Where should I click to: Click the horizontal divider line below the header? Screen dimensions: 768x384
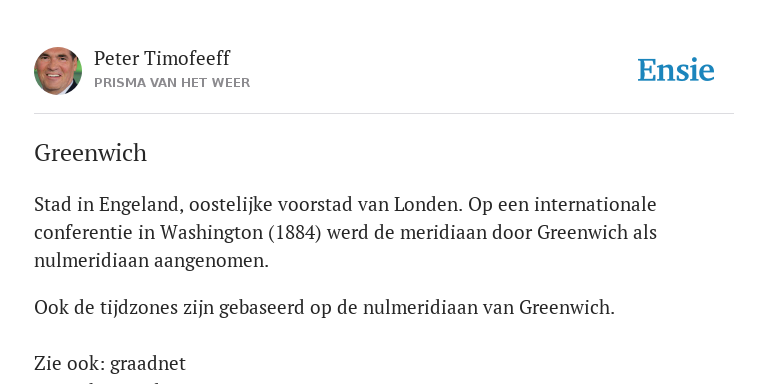(x=384, y=114)
